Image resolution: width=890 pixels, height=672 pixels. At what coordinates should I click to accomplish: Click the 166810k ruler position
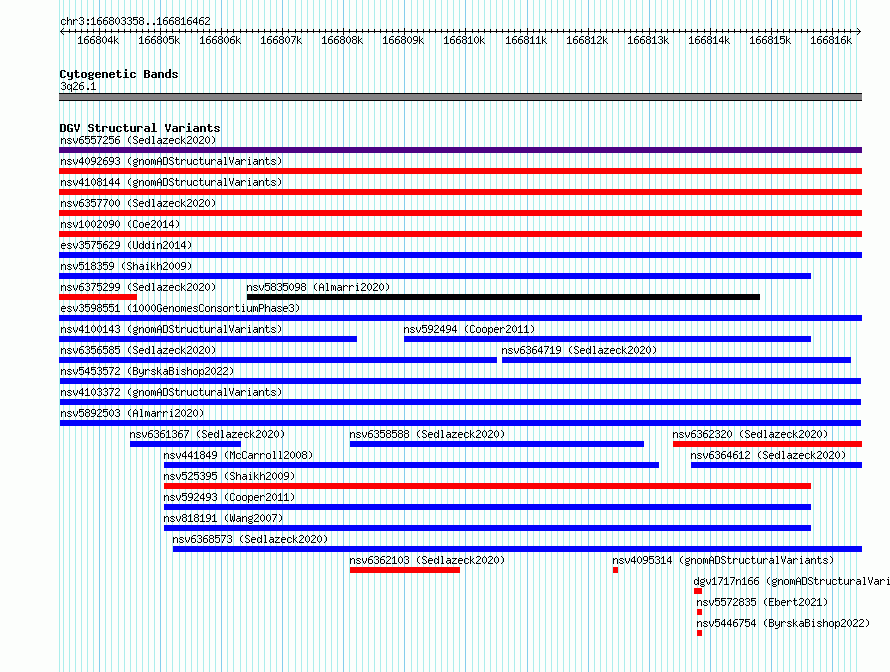point(464,40)
